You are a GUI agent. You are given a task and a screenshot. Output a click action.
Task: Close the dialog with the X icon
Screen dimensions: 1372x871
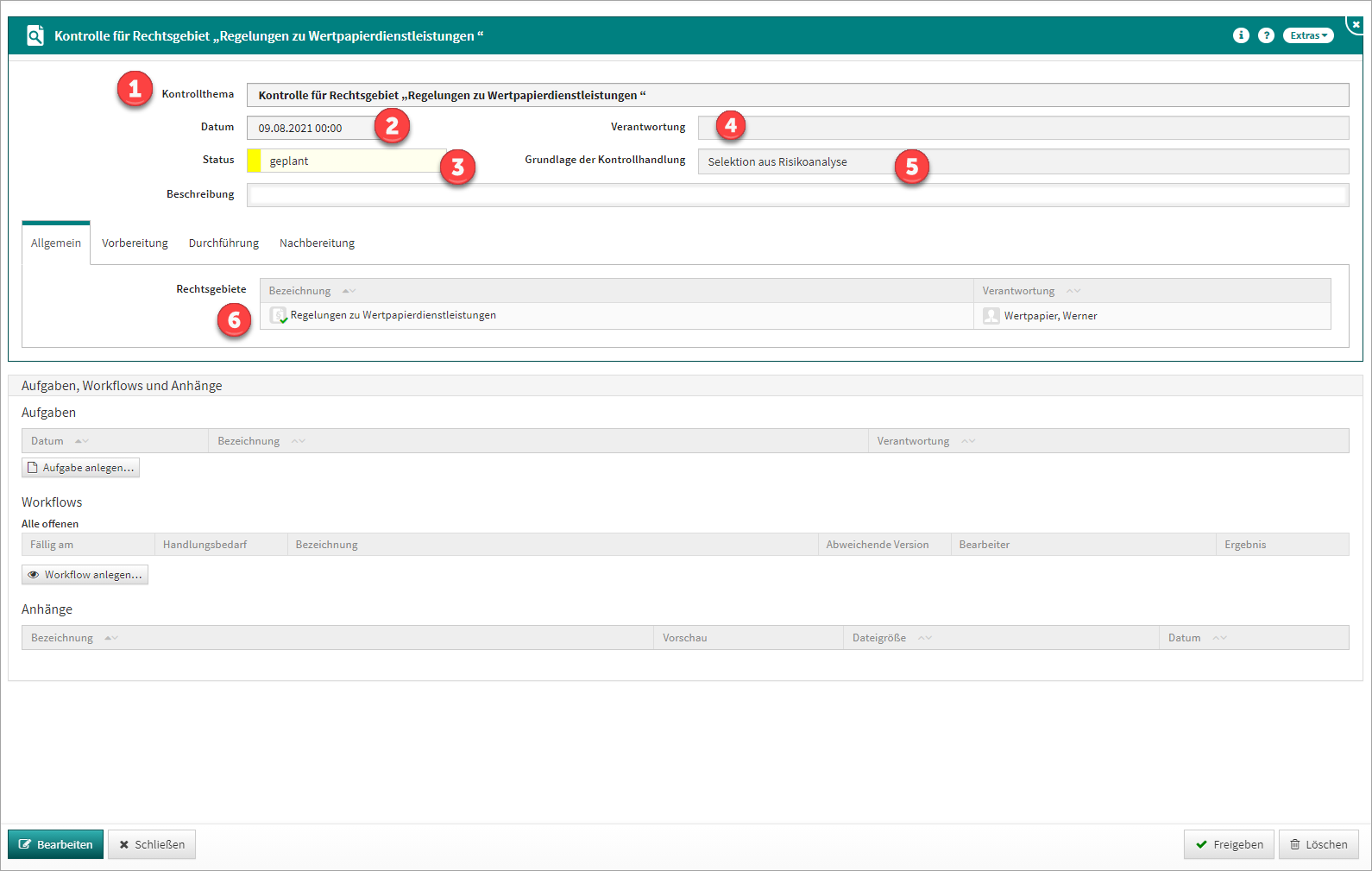pyautogui.click(x=1356, y=24)
